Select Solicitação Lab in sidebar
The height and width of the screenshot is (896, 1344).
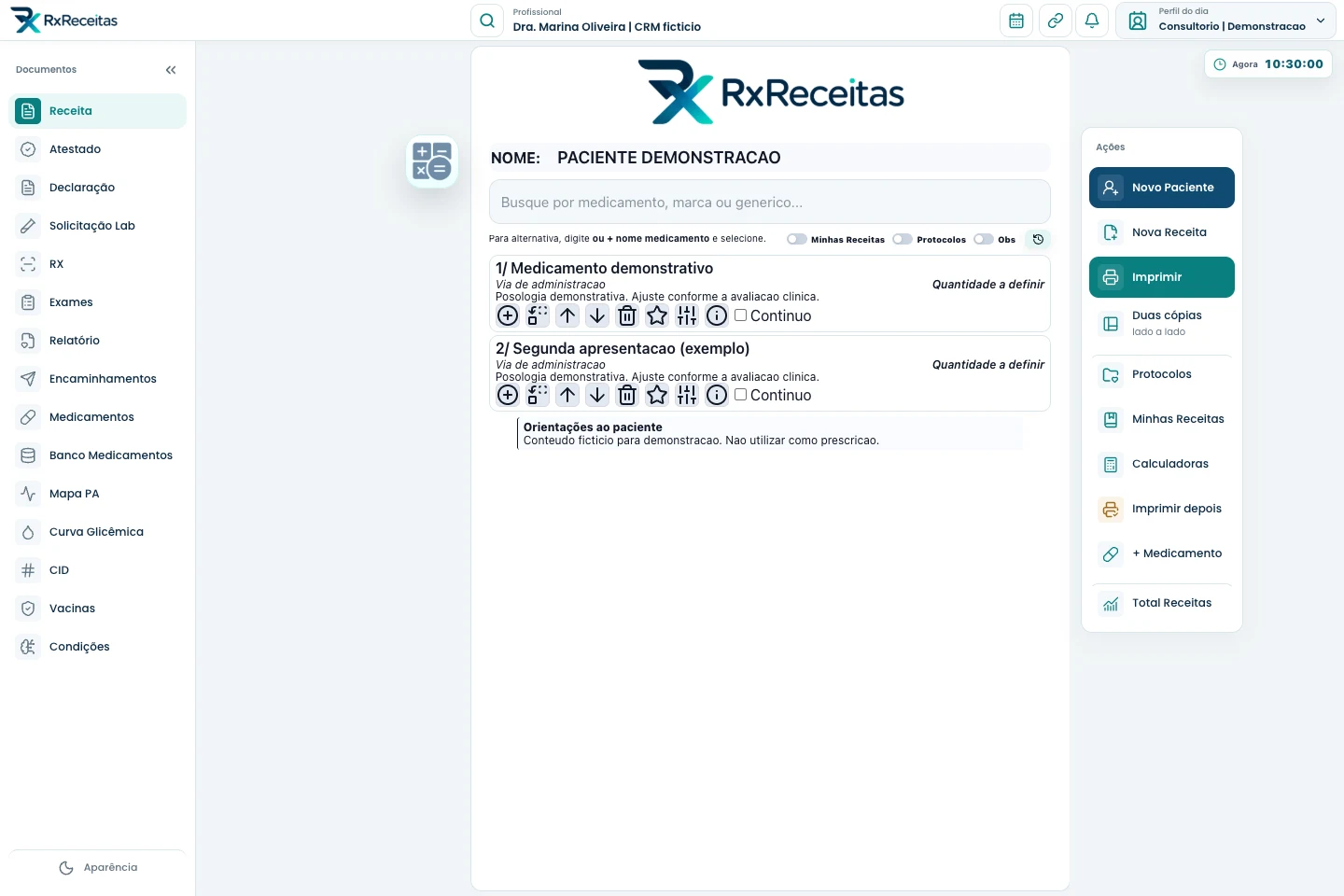click(x=97, y=226)
